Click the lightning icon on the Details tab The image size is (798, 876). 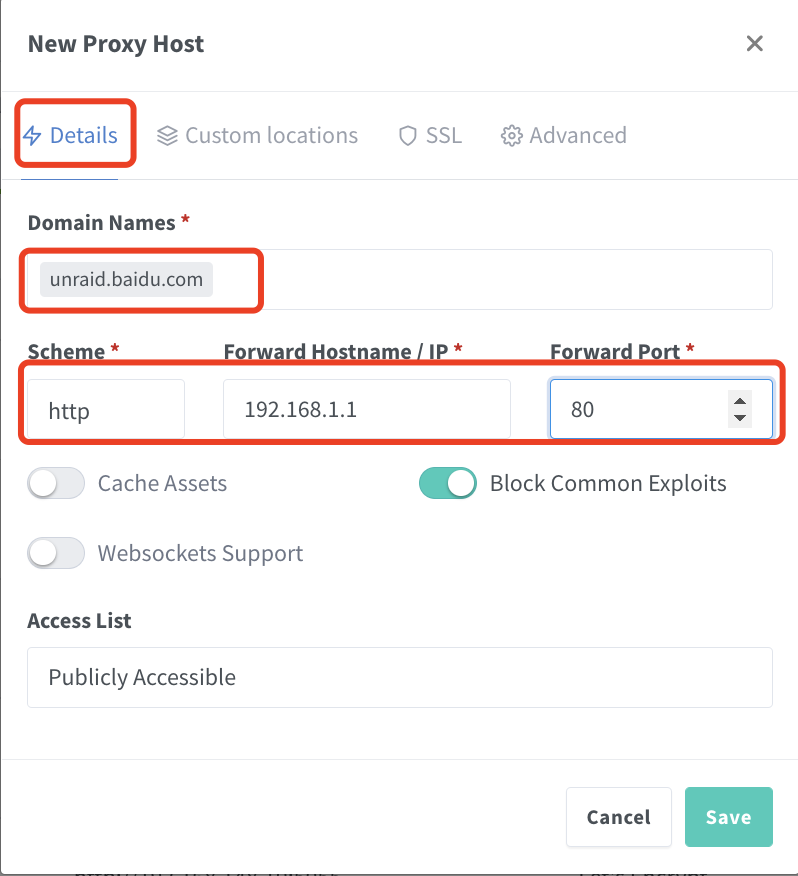pyautogui.click(x=34, y=135)
